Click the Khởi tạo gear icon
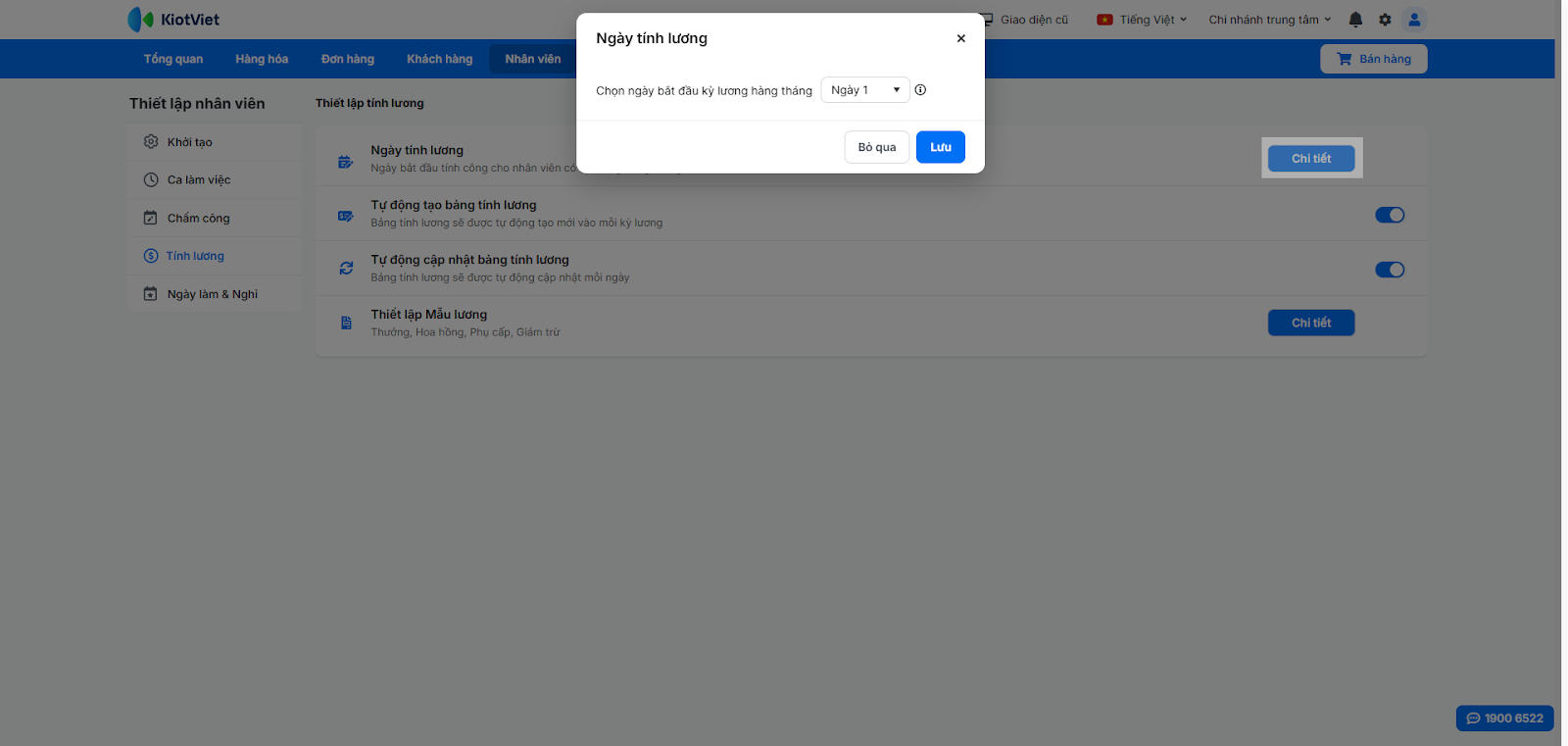Image resolution: width=1568 pixels, height=746 pixels. coord(151,142)
